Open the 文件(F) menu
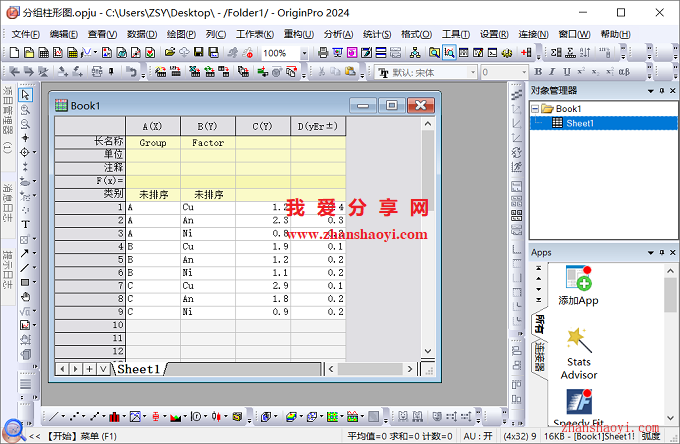The image size is (680, 444). [25, 34]
